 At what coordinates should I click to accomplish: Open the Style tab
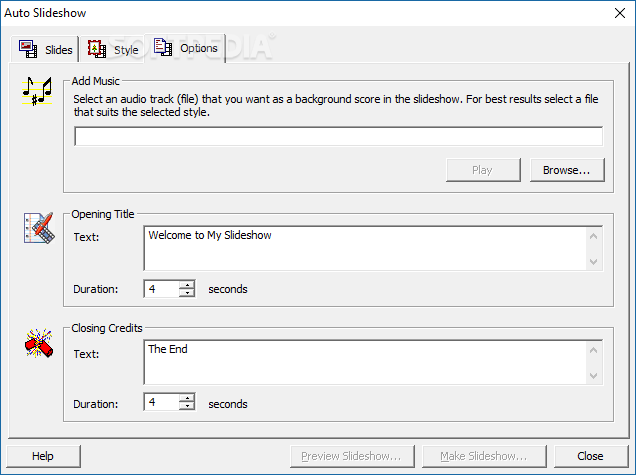(113, 49)
